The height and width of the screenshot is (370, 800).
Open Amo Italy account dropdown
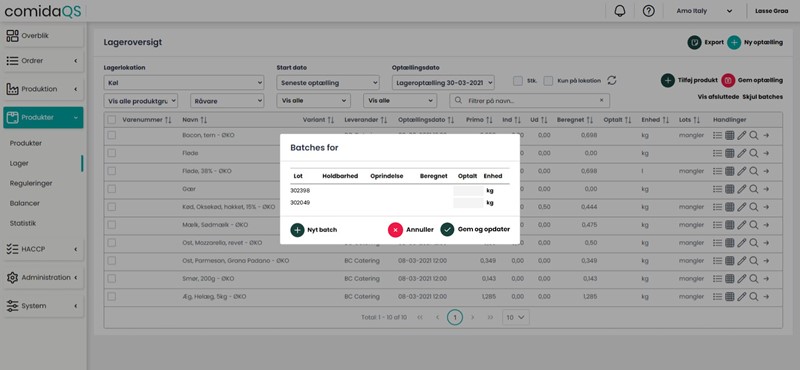pos(705,11)
